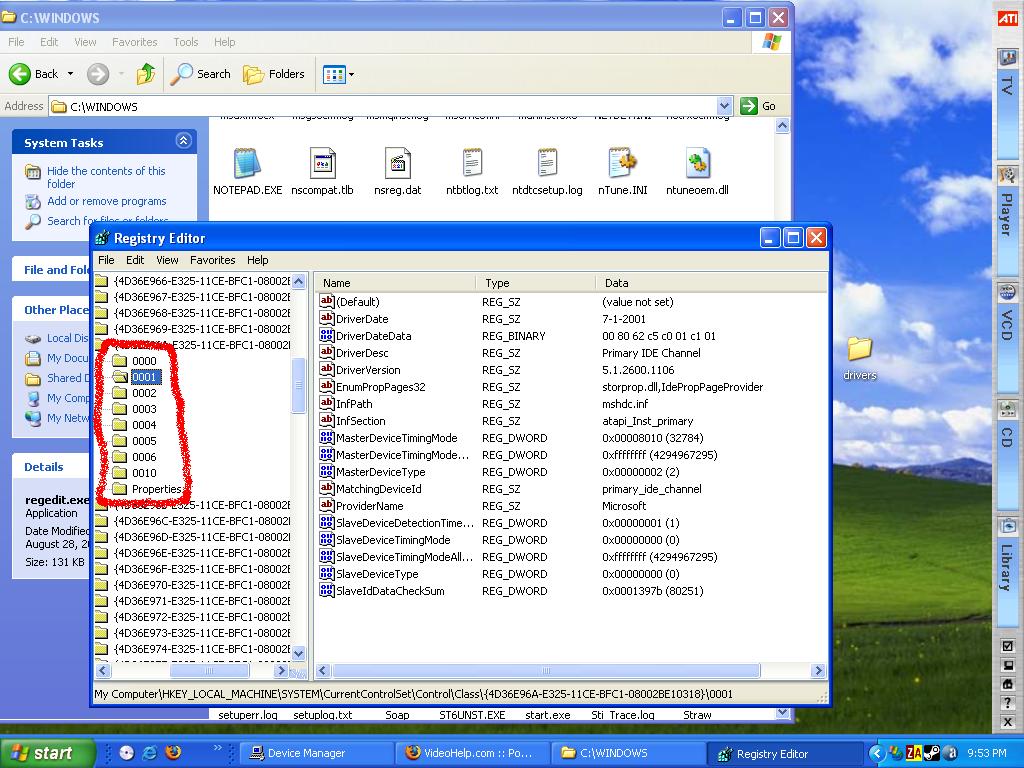Click the 'Add or remove programs' link
The image size is (1024, 768).
pos(106,201)
